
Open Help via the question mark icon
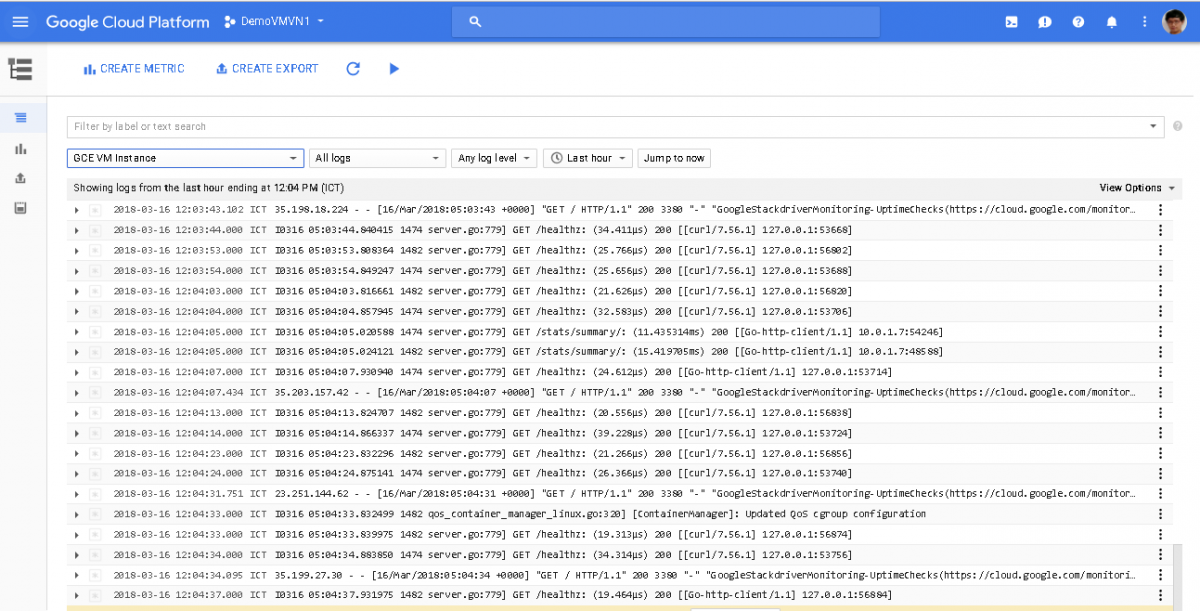tap(1078, 21)
